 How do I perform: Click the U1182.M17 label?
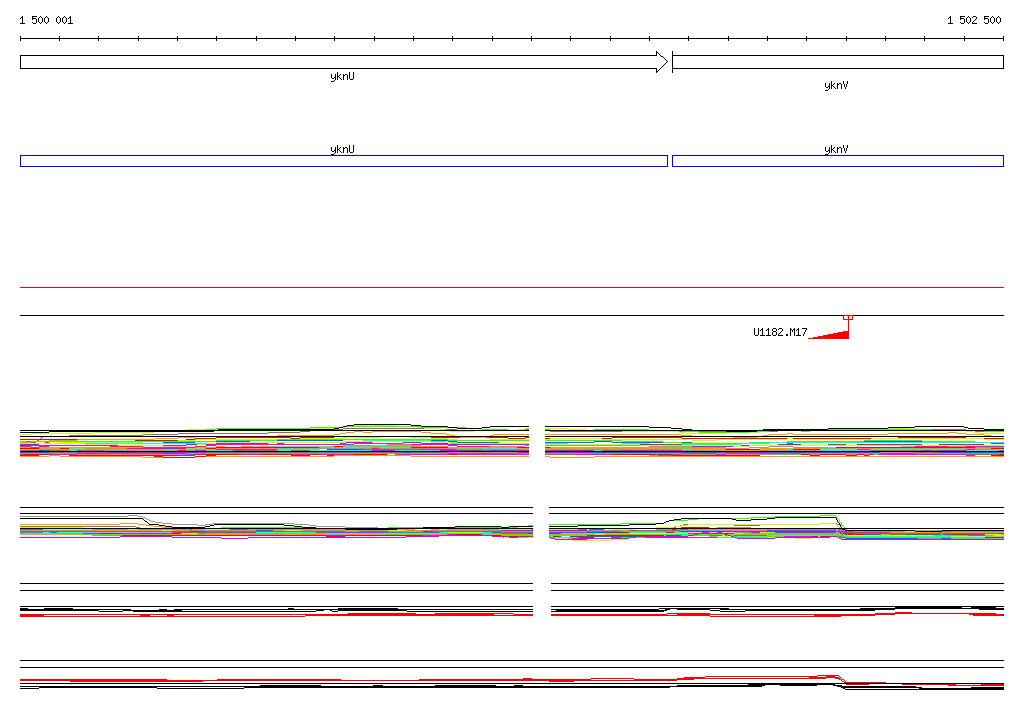tap(780, 332)
